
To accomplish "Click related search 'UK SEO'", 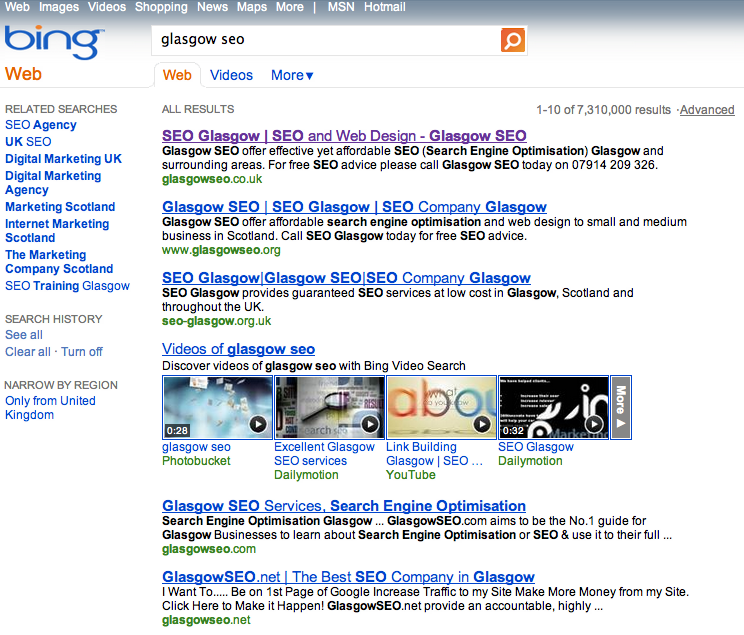I will (28, 142).
